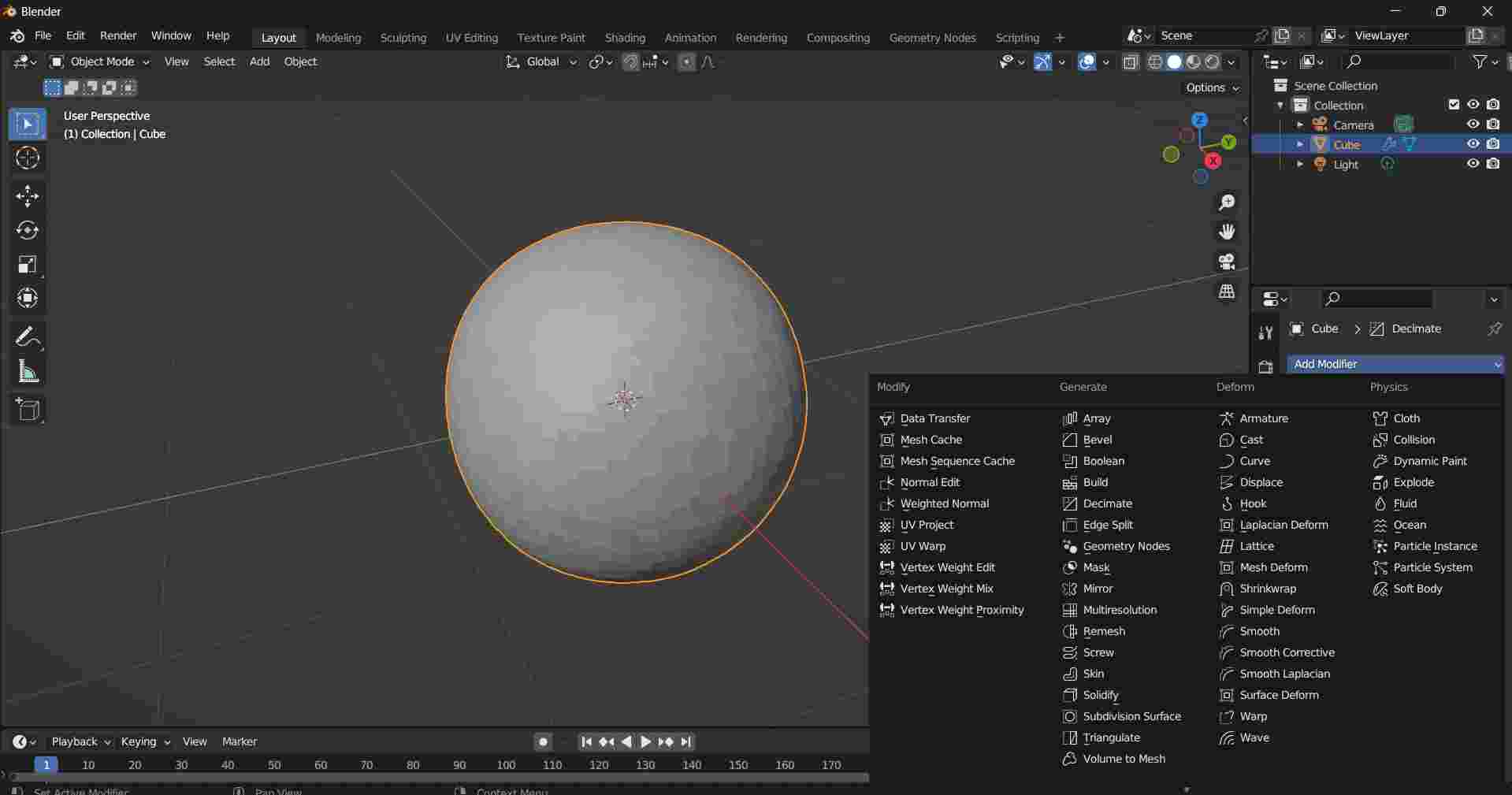
Task: Open the Render menu
Action: 118,36
